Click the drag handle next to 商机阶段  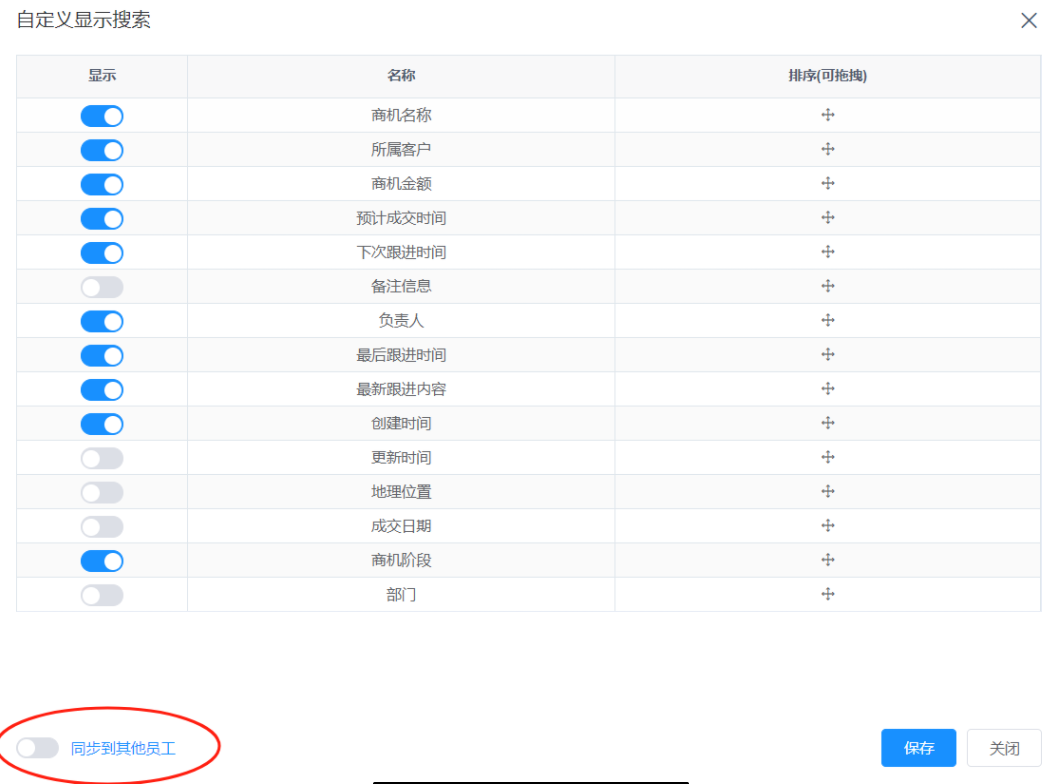click(828, 560)
